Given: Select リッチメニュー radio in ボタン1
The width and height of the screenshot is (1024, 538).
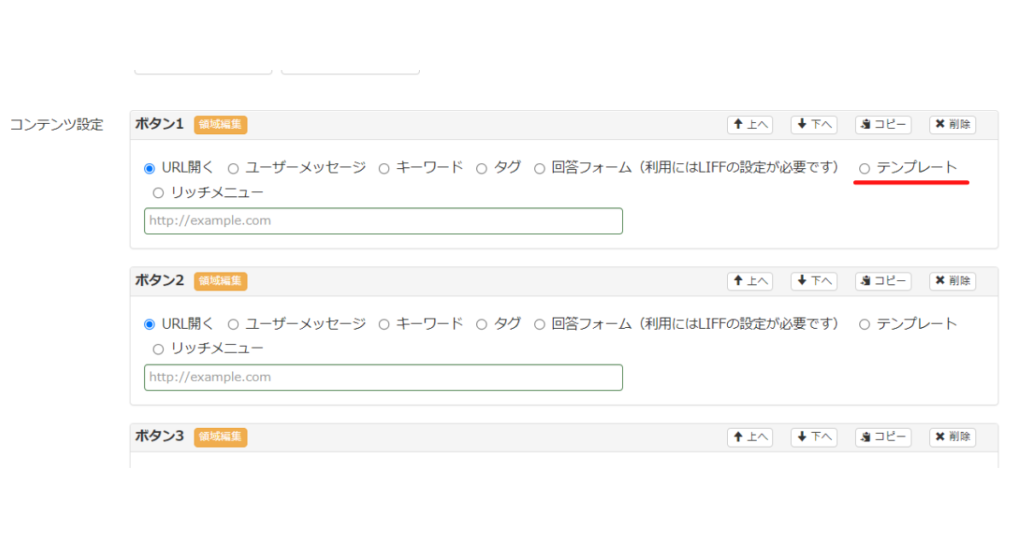Looking at the screenshot, I should click(158, 193).
